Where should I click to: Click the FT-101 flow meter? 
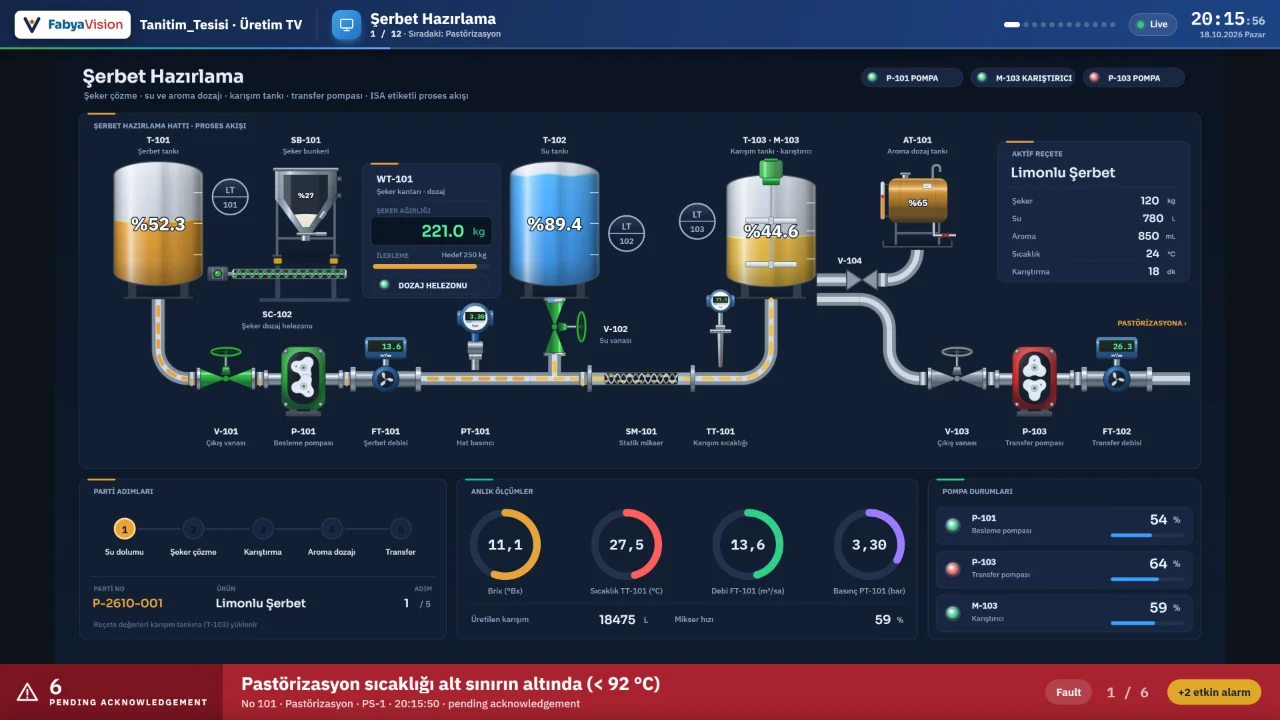coord(386,364)
